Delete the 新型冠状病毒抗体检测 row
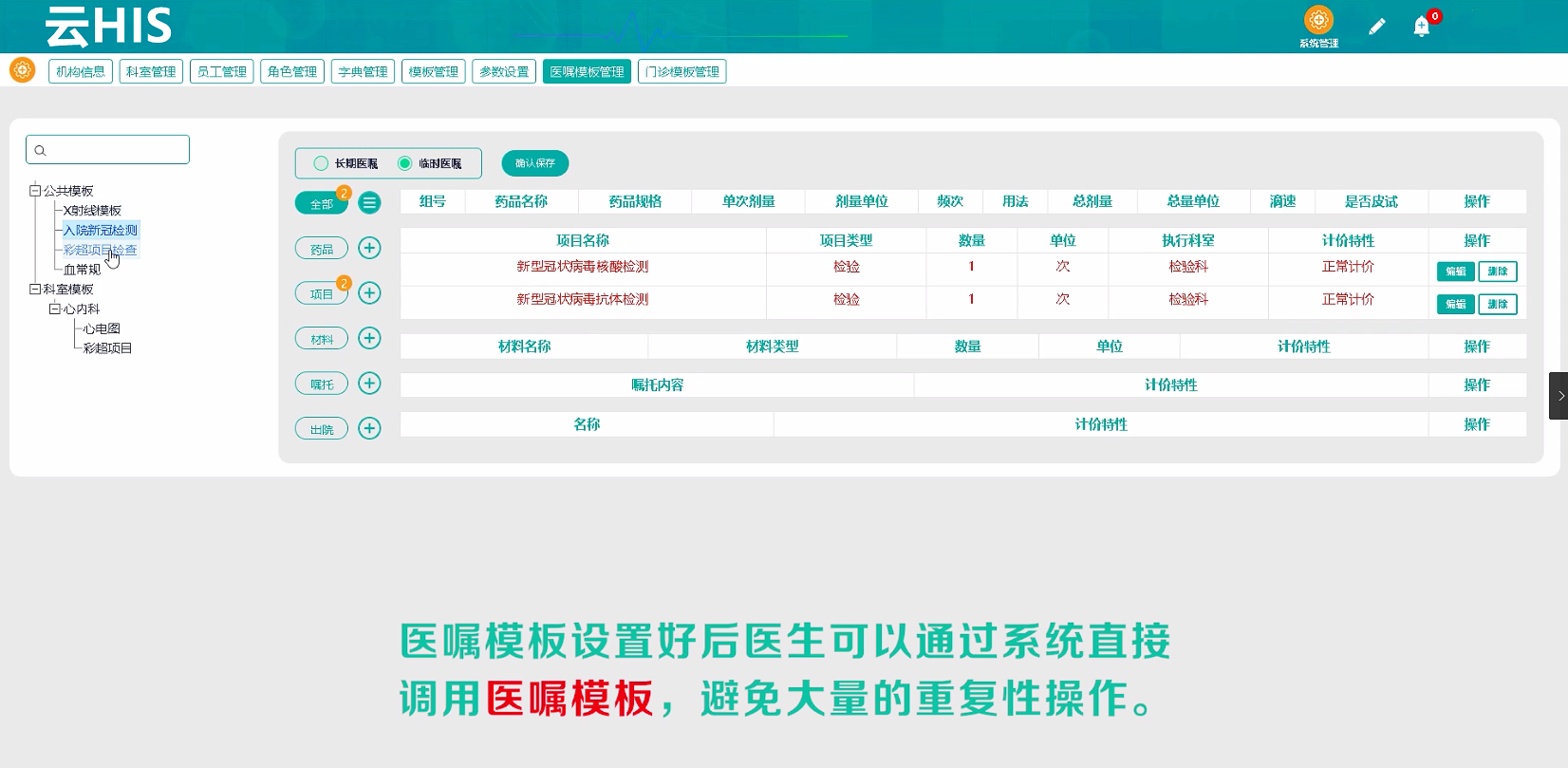This screenshot has height=768, width=1568. 1498,304
